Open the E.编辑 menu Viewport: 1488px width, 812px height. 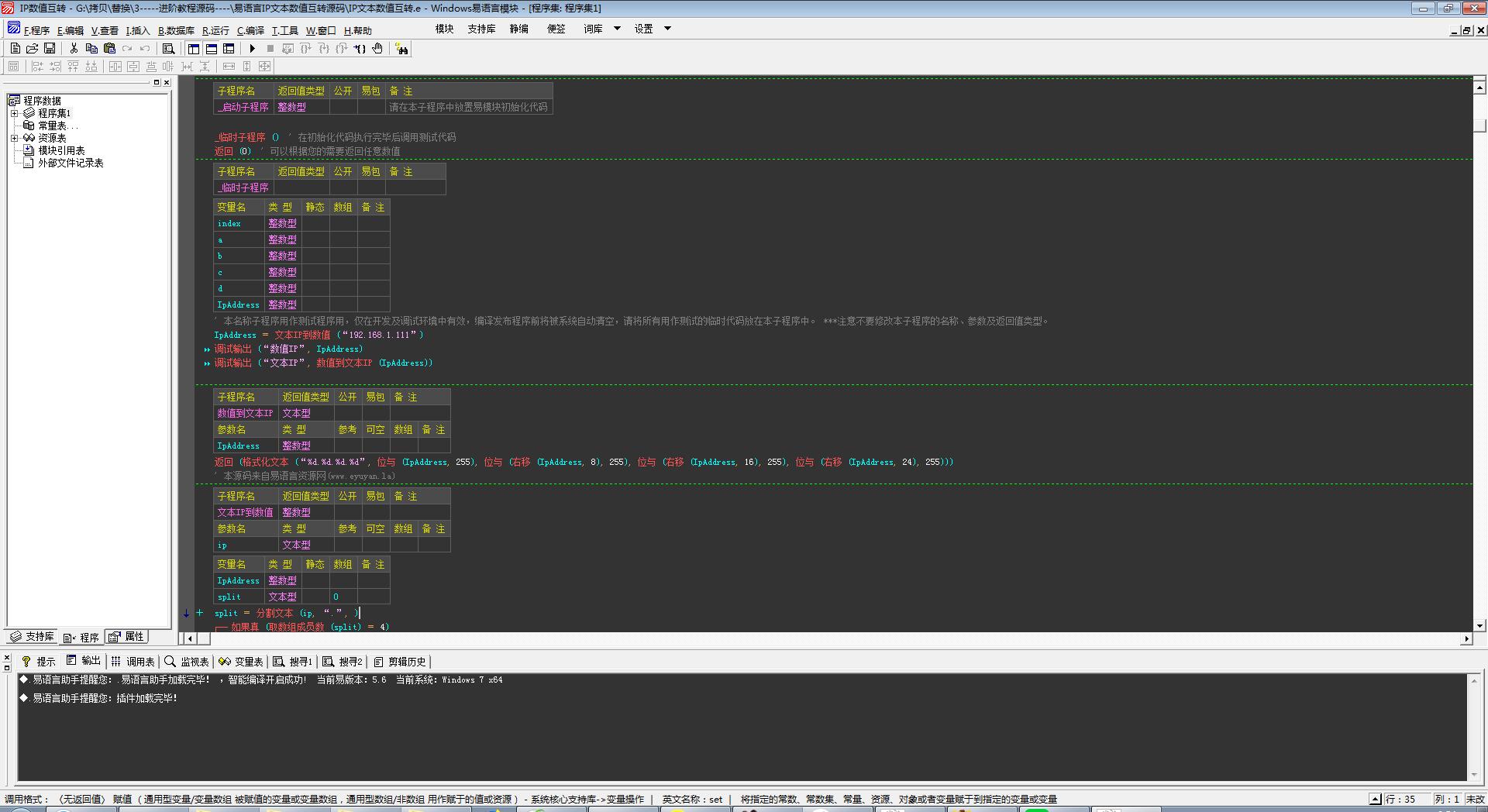71,30
